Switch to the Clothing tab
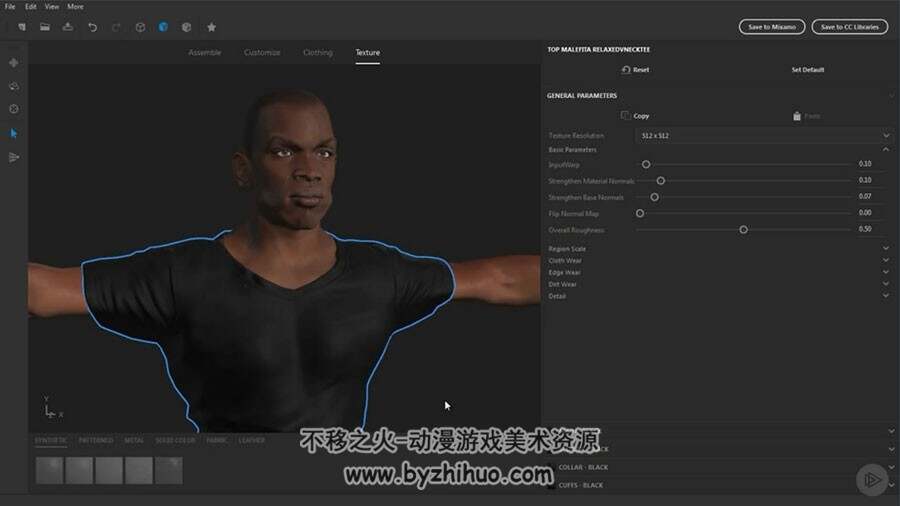Screen dimensions: 900x506 click(x=317, y=52)
